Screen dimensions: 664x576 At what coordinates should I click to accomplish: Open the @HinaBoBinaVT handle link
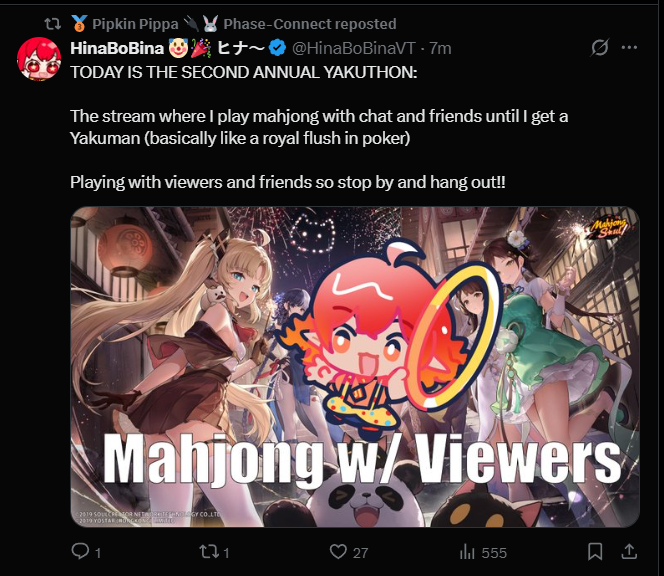354,48
